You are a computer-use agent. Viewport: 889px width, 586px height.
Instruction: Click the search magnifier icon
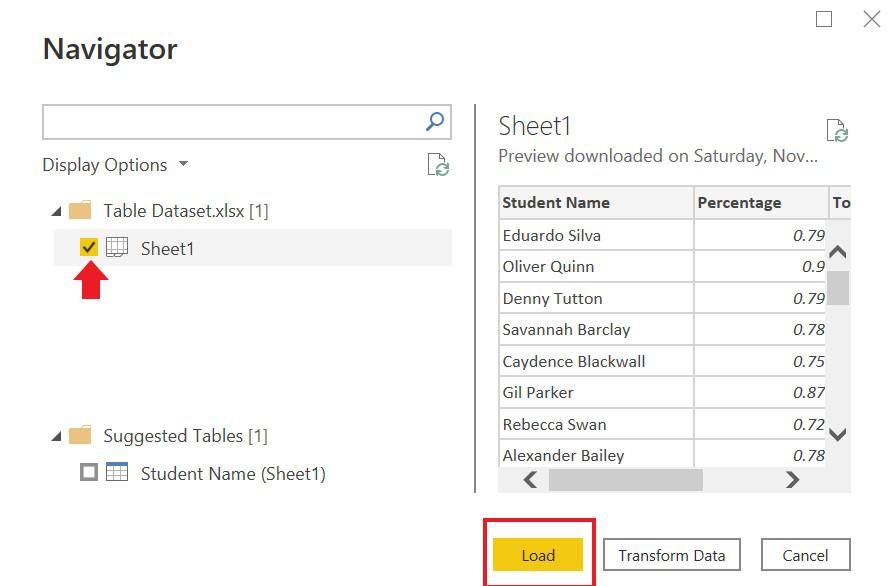(435, 122)
